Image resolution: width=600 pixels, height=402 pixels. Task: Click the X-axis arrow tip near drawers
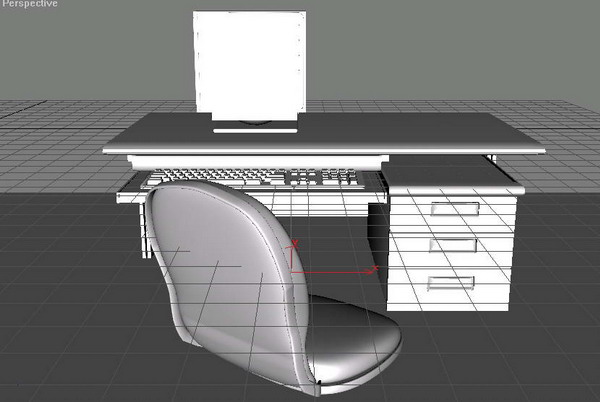[x=373, y=270]
